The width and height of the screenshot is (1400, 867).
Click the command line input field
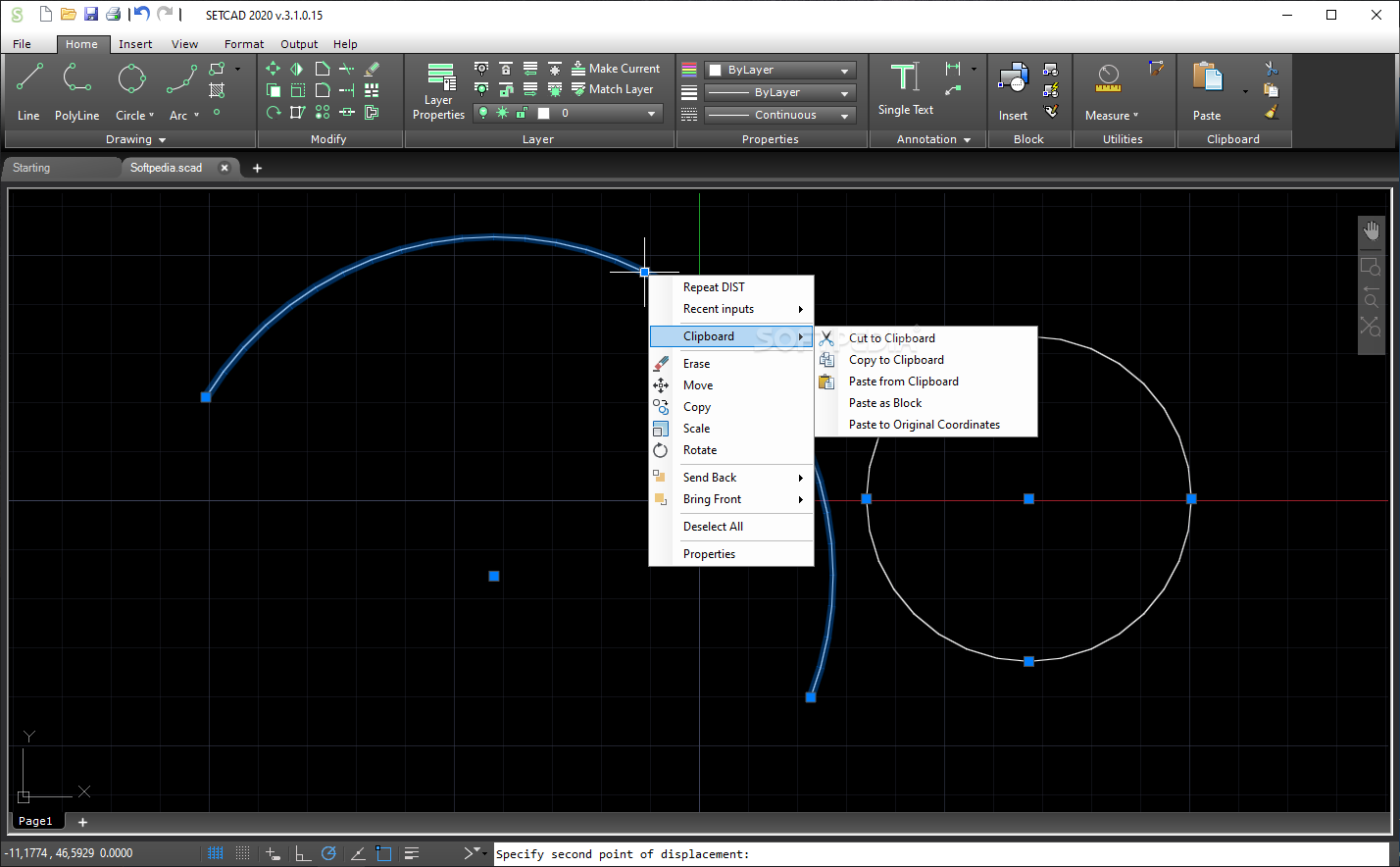pyautogui.click(x=941, y=854)
